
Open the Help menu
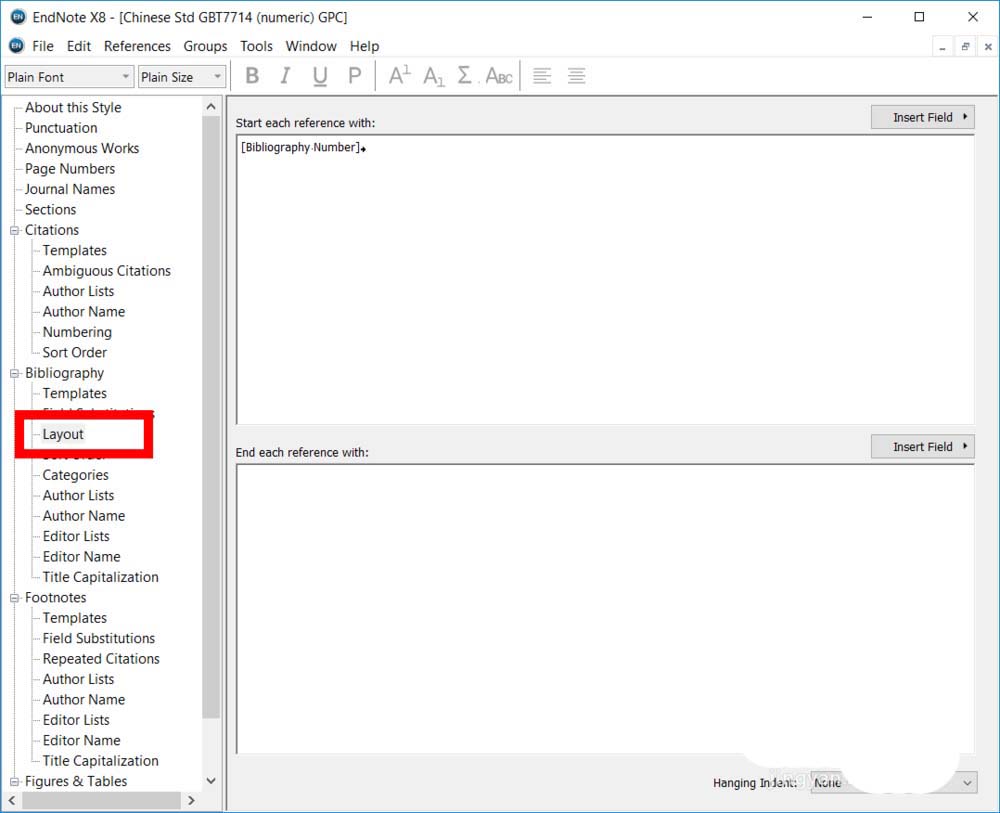pyautogui.click(x=364, y=46)
